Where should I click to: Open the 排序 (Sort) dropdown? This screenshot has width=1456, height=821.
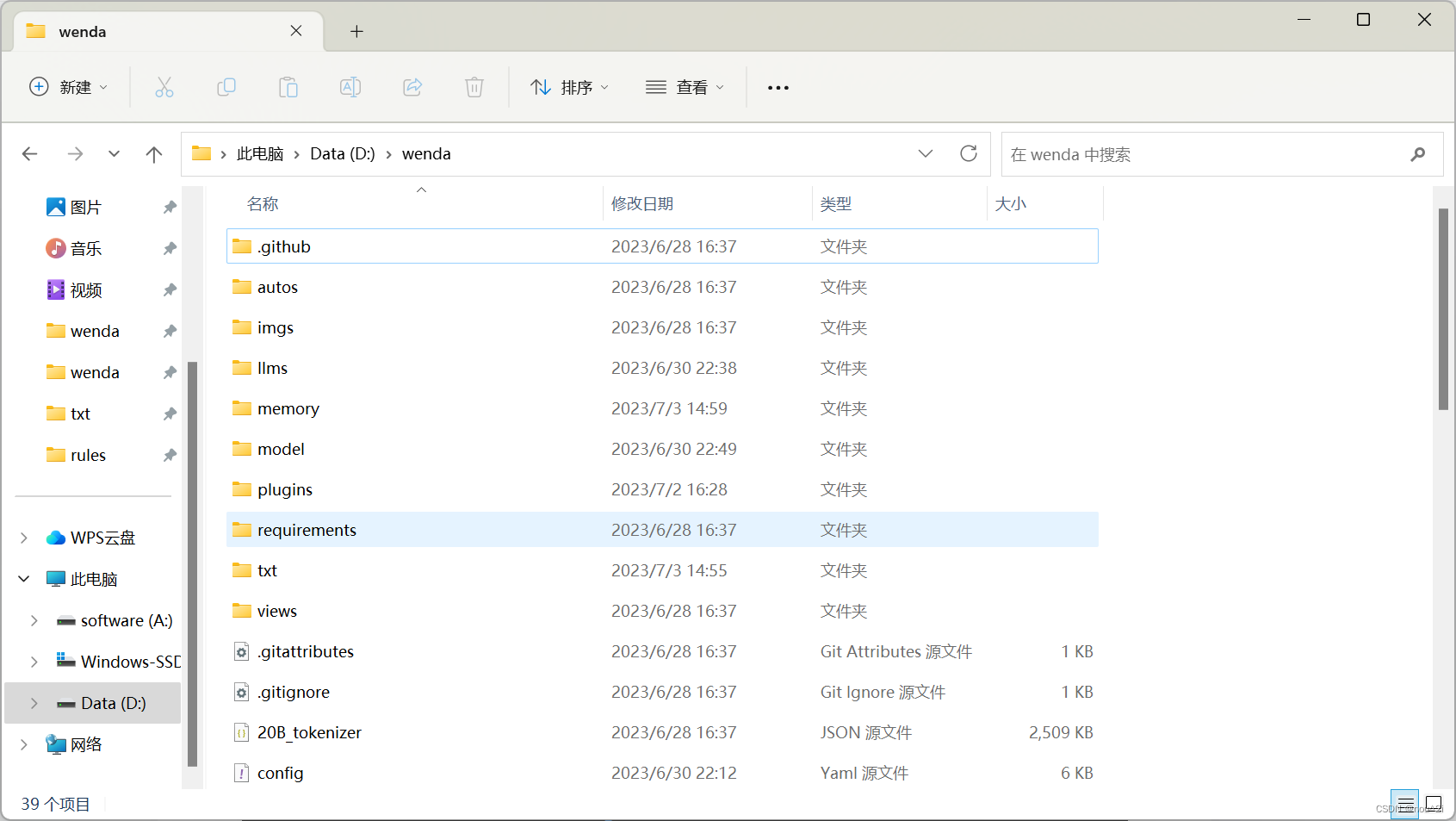[570, 87]
